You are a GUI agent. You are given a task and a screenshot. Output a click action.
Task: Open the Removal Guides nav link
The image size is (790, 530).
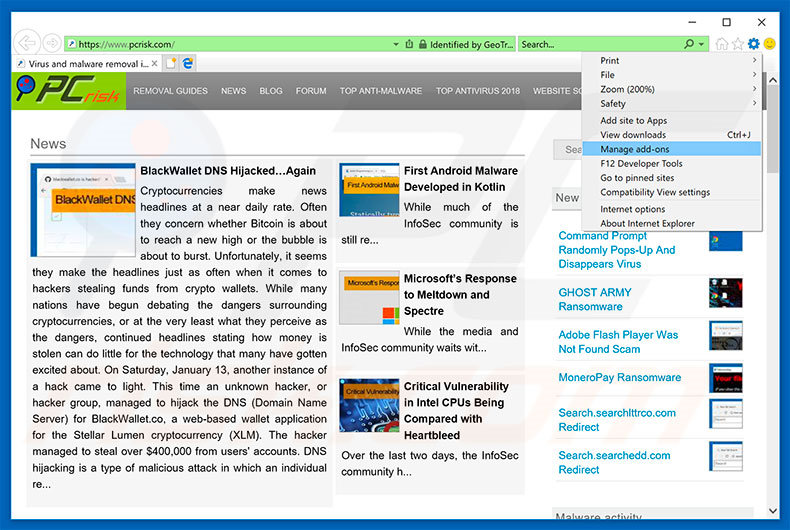click(170, 91)
